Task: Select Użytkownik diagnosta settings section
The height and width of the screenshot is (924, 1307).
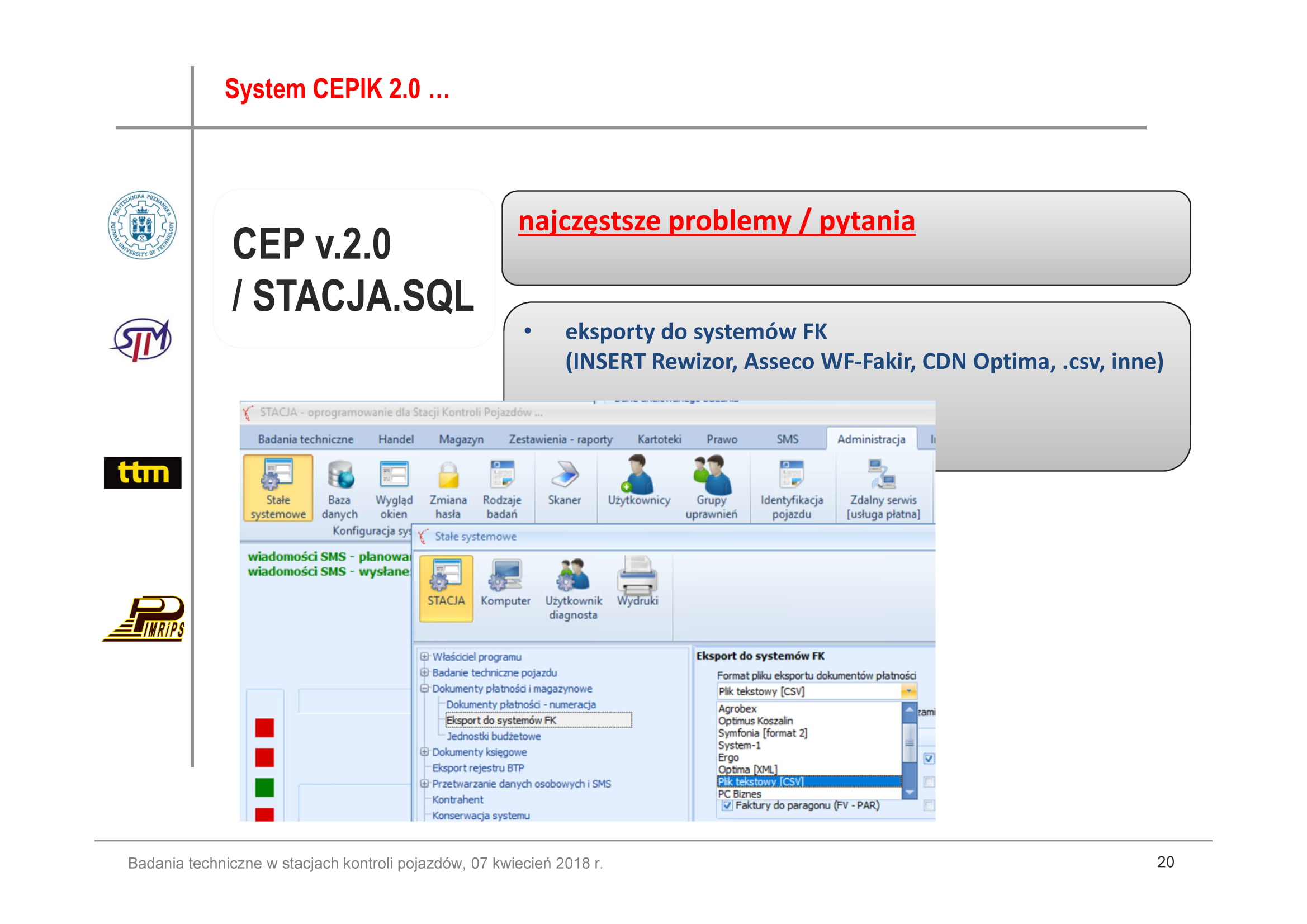Action: tap(573, 589)
